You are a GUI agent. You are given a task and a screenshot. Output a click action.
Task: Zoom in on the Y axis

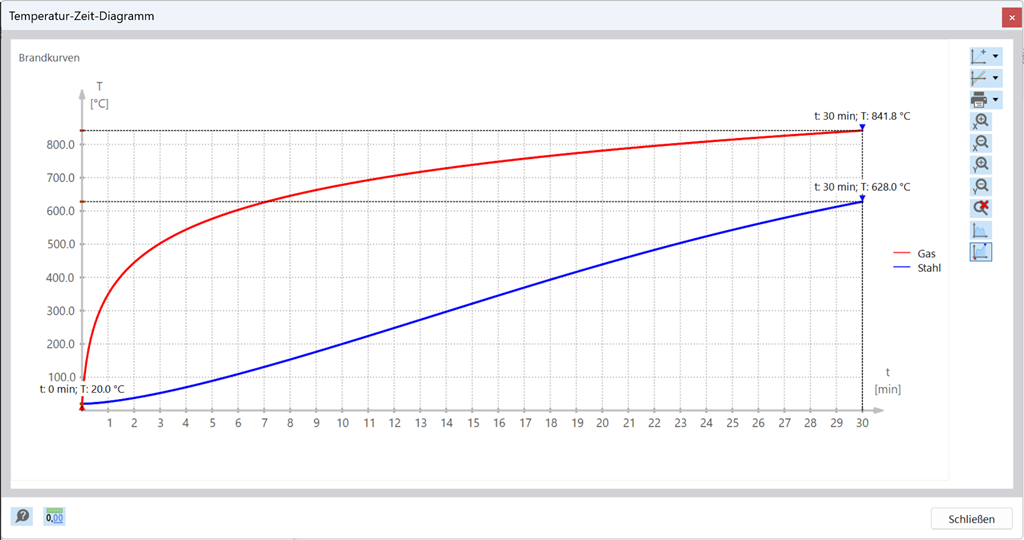coord(981,165)
